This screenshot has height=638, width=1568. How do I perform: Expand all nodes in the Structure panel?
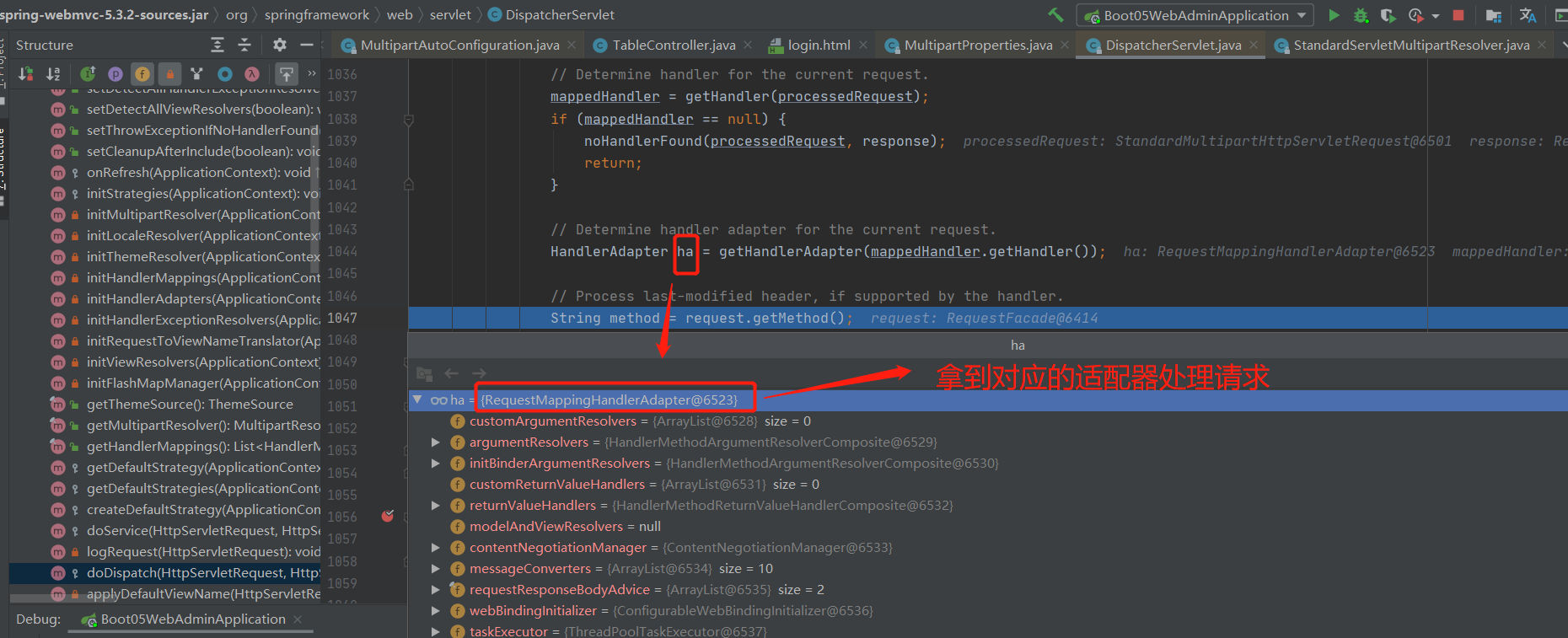217,45
